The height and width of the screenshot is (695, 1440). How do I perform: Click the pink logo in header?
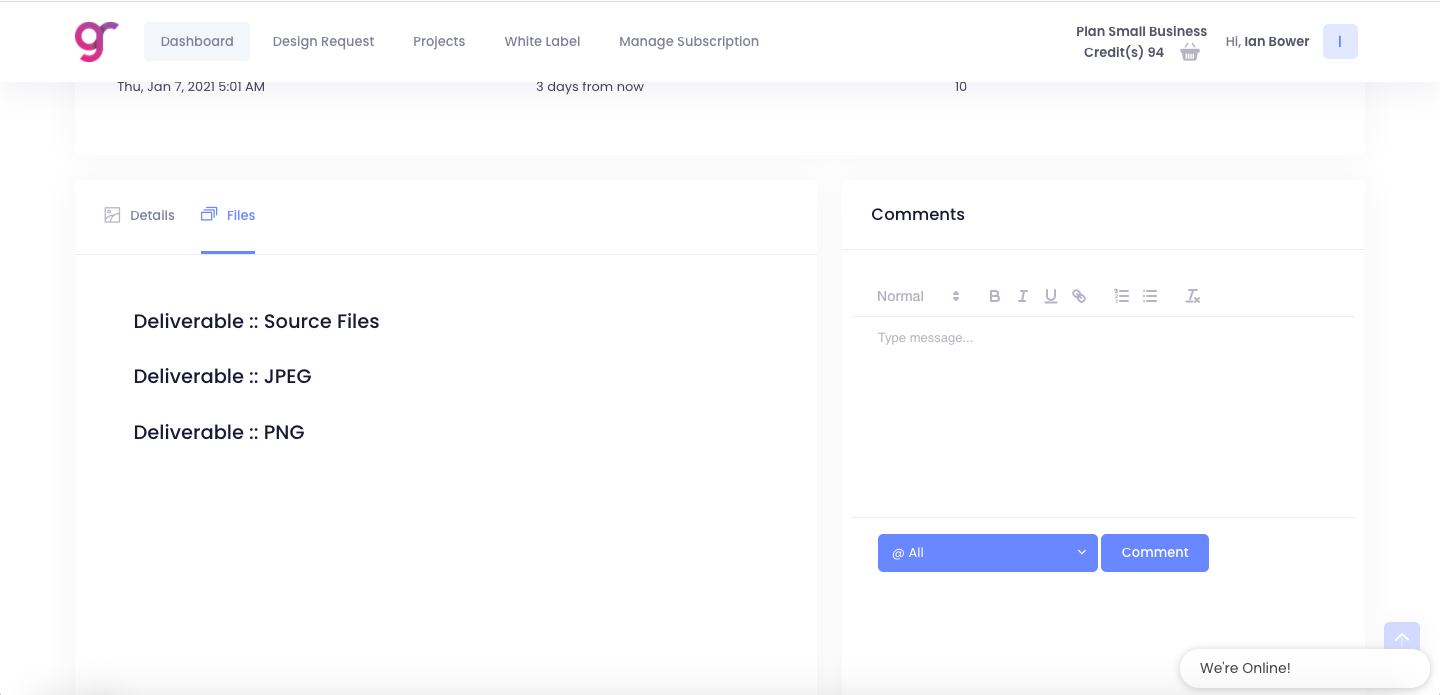pos(97,41)
